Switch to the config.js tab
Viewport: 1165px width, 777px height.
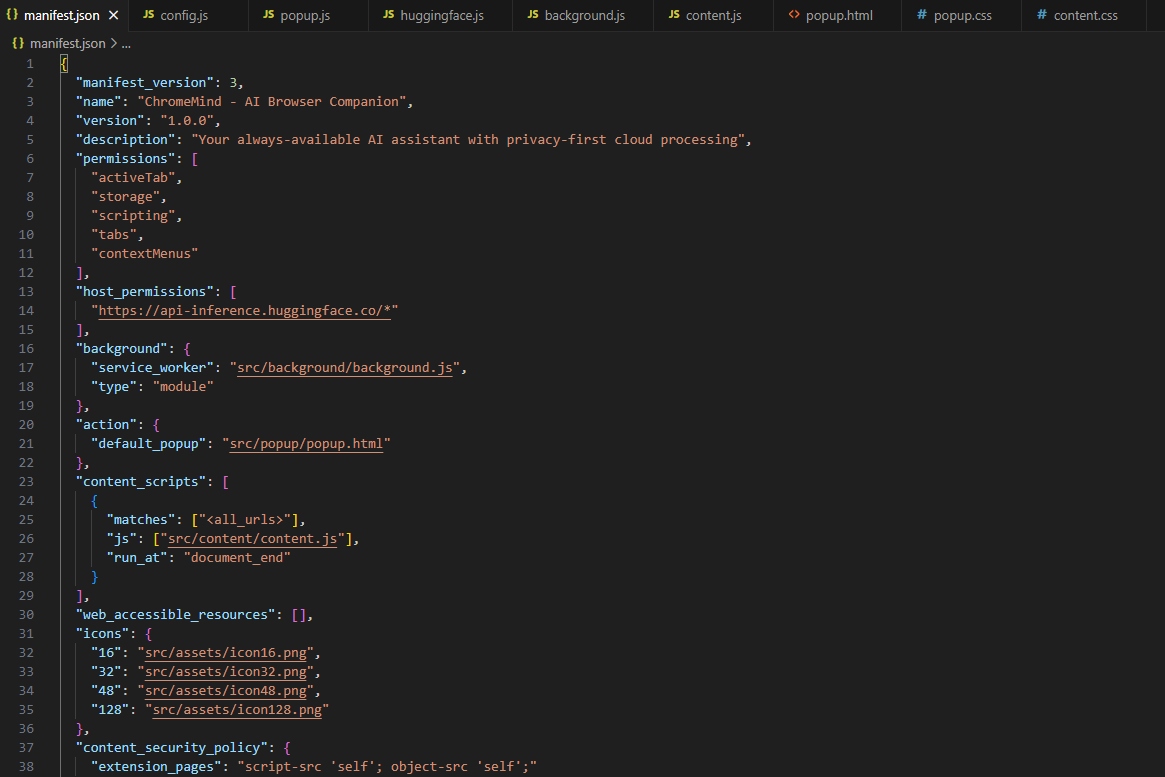coord(186,15)
